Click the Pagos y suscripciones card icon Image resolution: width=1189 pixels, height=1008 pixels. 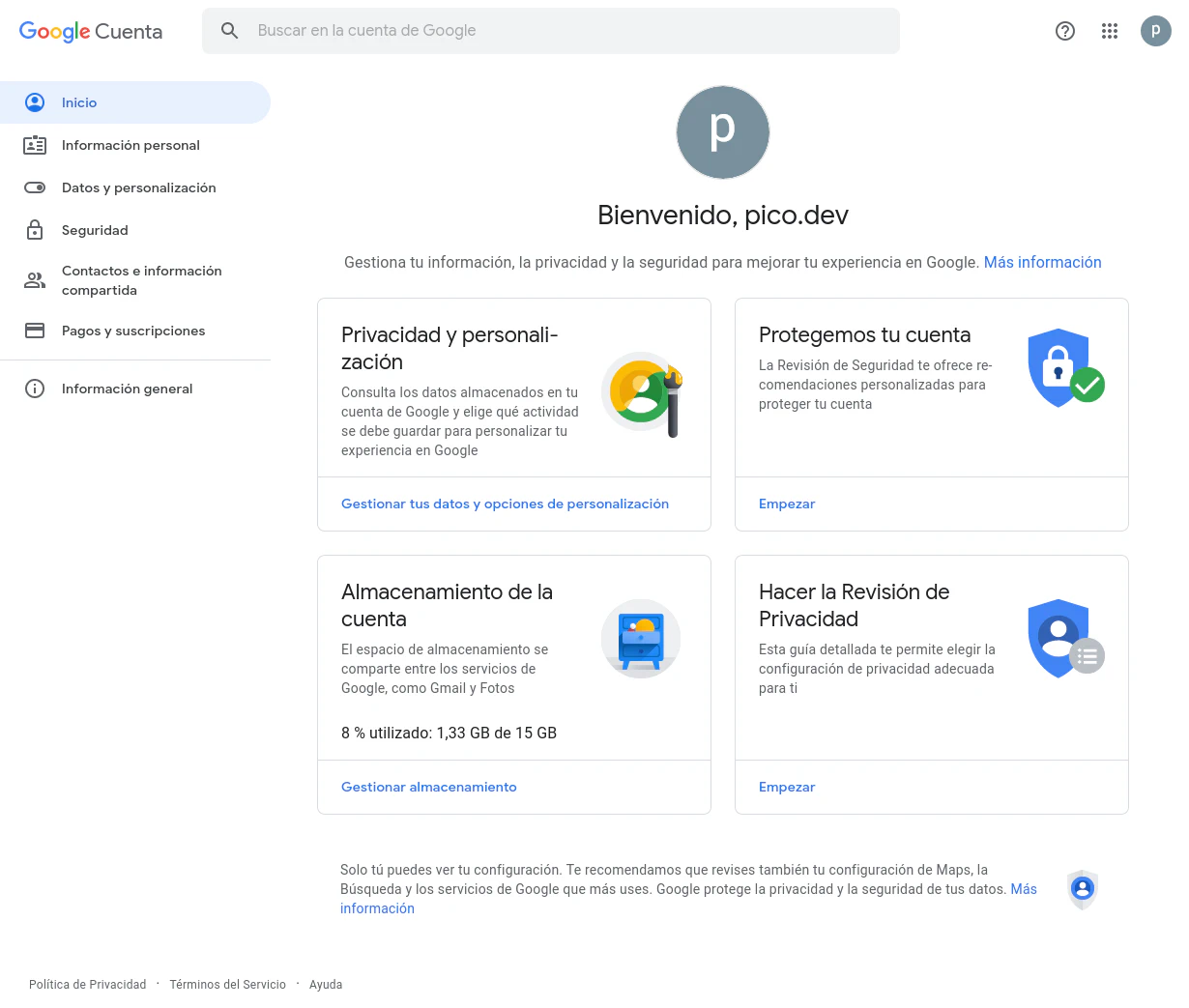(x=35, y=331)
